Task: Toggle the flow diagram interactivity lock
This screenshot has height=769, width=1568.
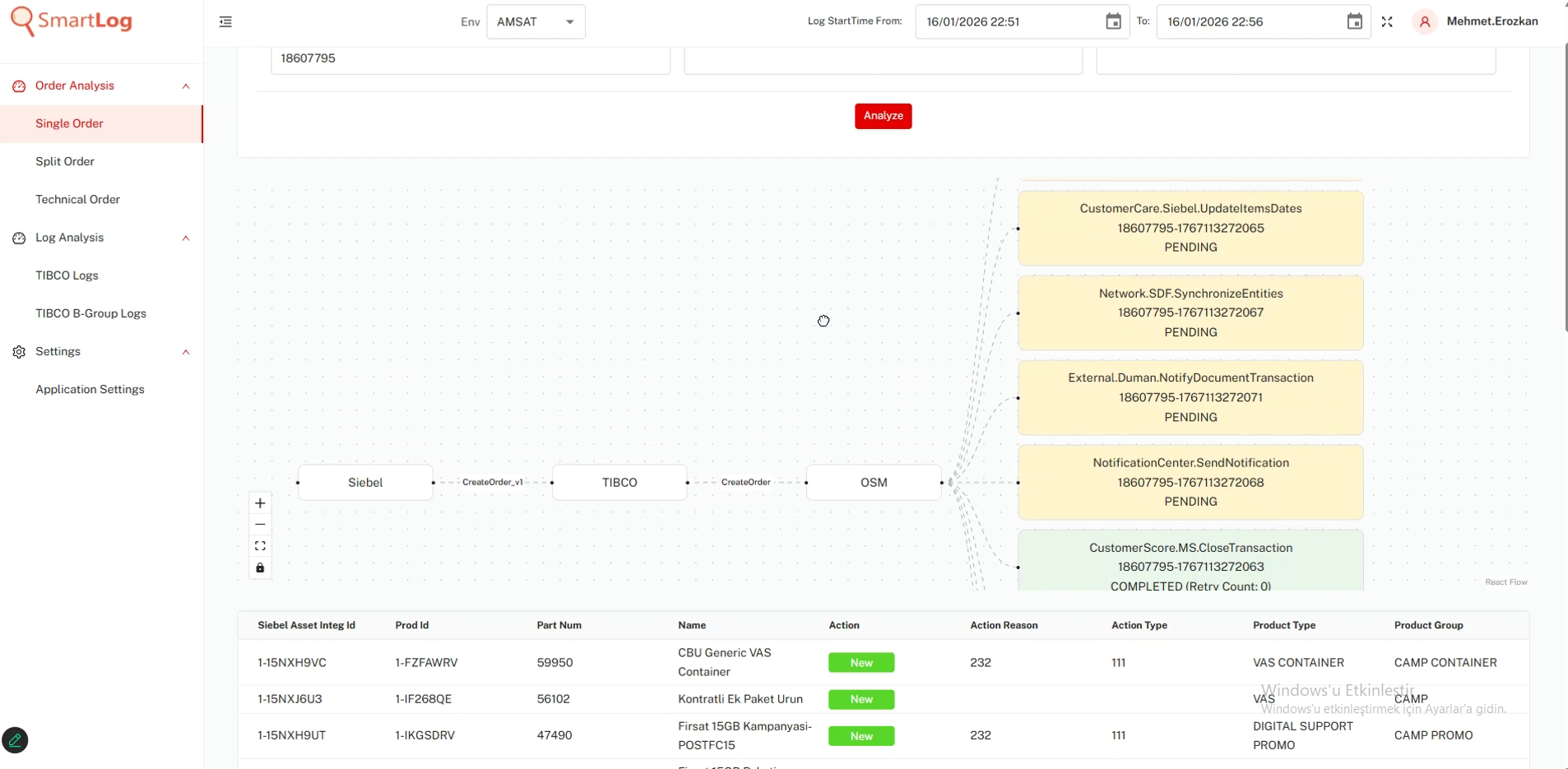Action: (260, 568)
